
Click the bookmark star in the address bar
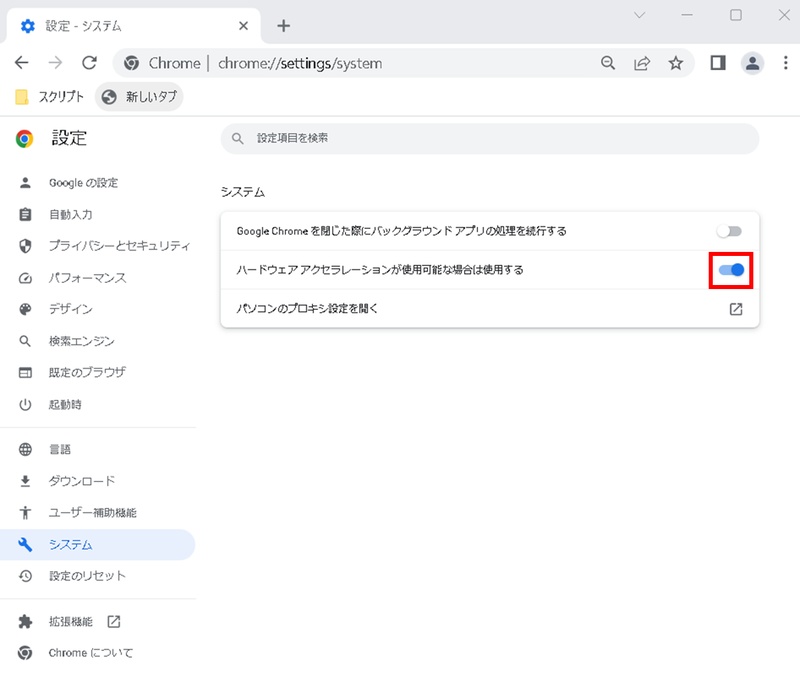[x=676, y=62]
